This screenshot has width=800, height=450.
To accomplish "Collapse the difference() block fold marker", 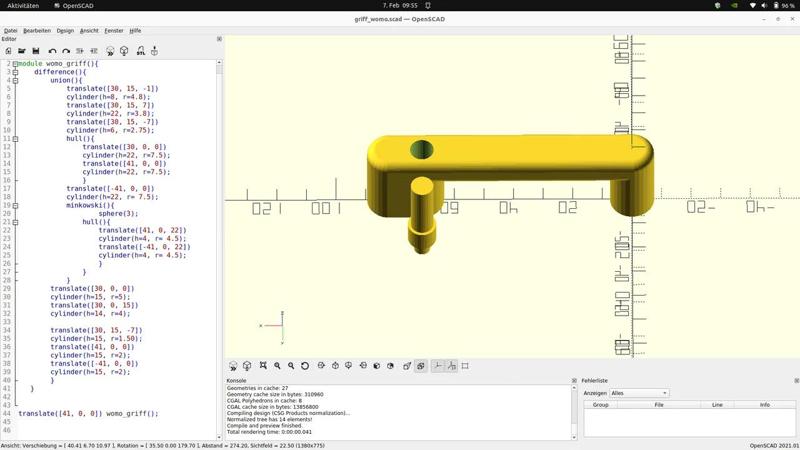I will click(15, 72).
